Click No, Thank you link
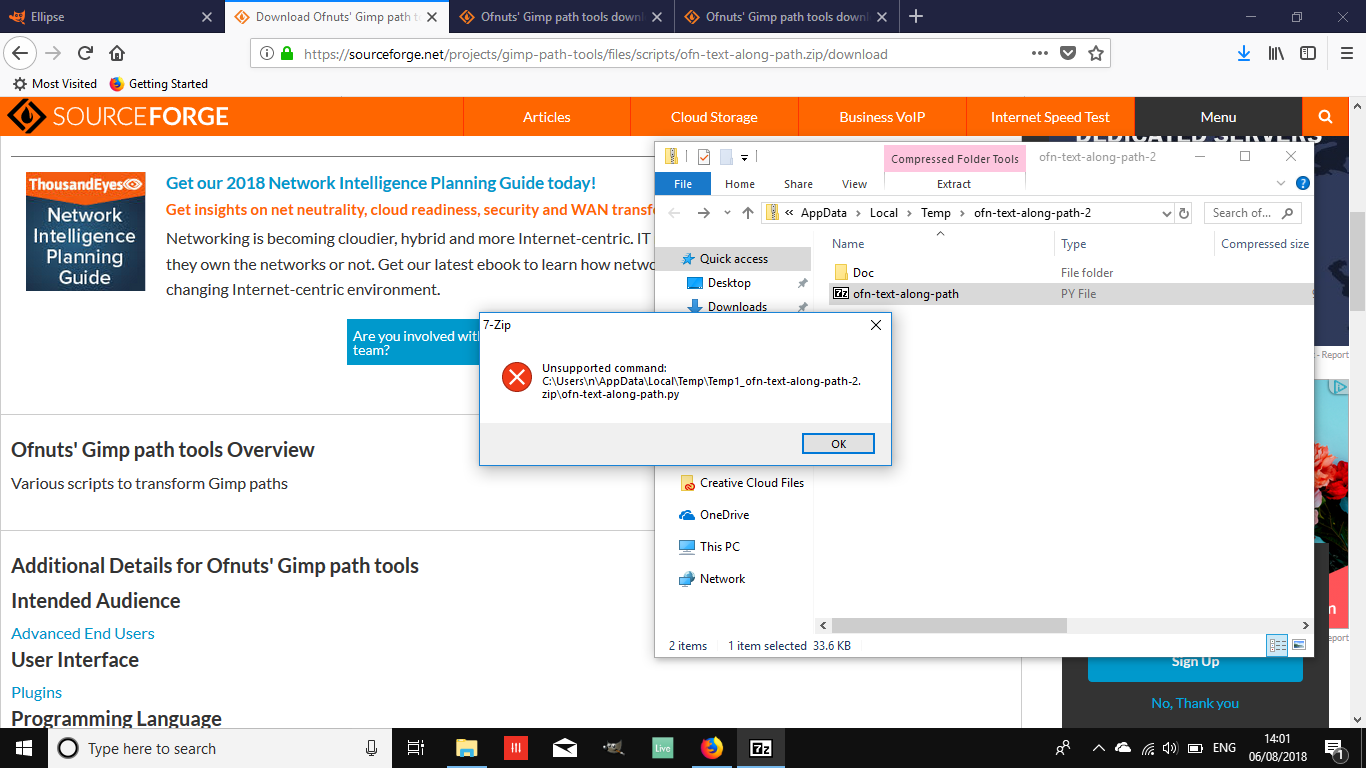Viewport: 1366px width, 768px height. (x=1195, y=703)
